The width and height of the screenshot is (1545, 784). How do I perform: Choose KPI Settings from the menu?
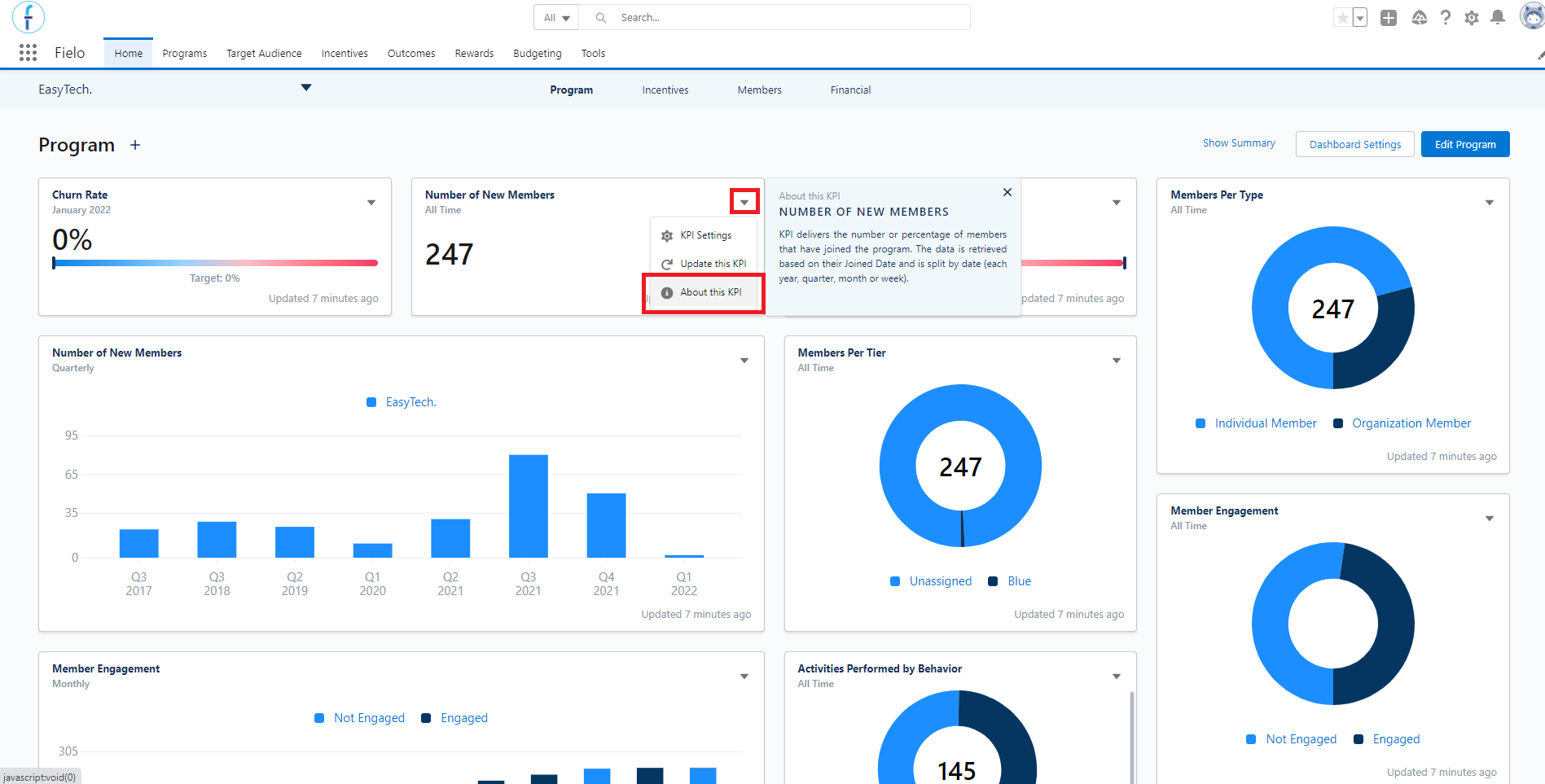tap(704, 235)
